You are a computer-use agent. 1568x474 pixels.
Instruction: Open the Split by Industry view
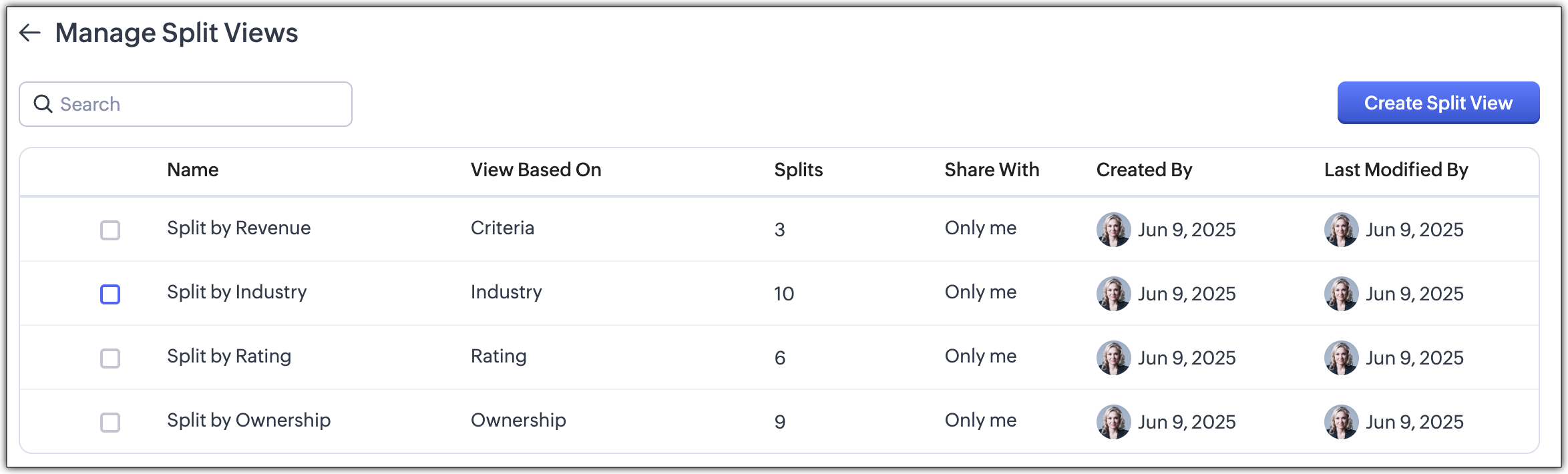coord(236,292)
